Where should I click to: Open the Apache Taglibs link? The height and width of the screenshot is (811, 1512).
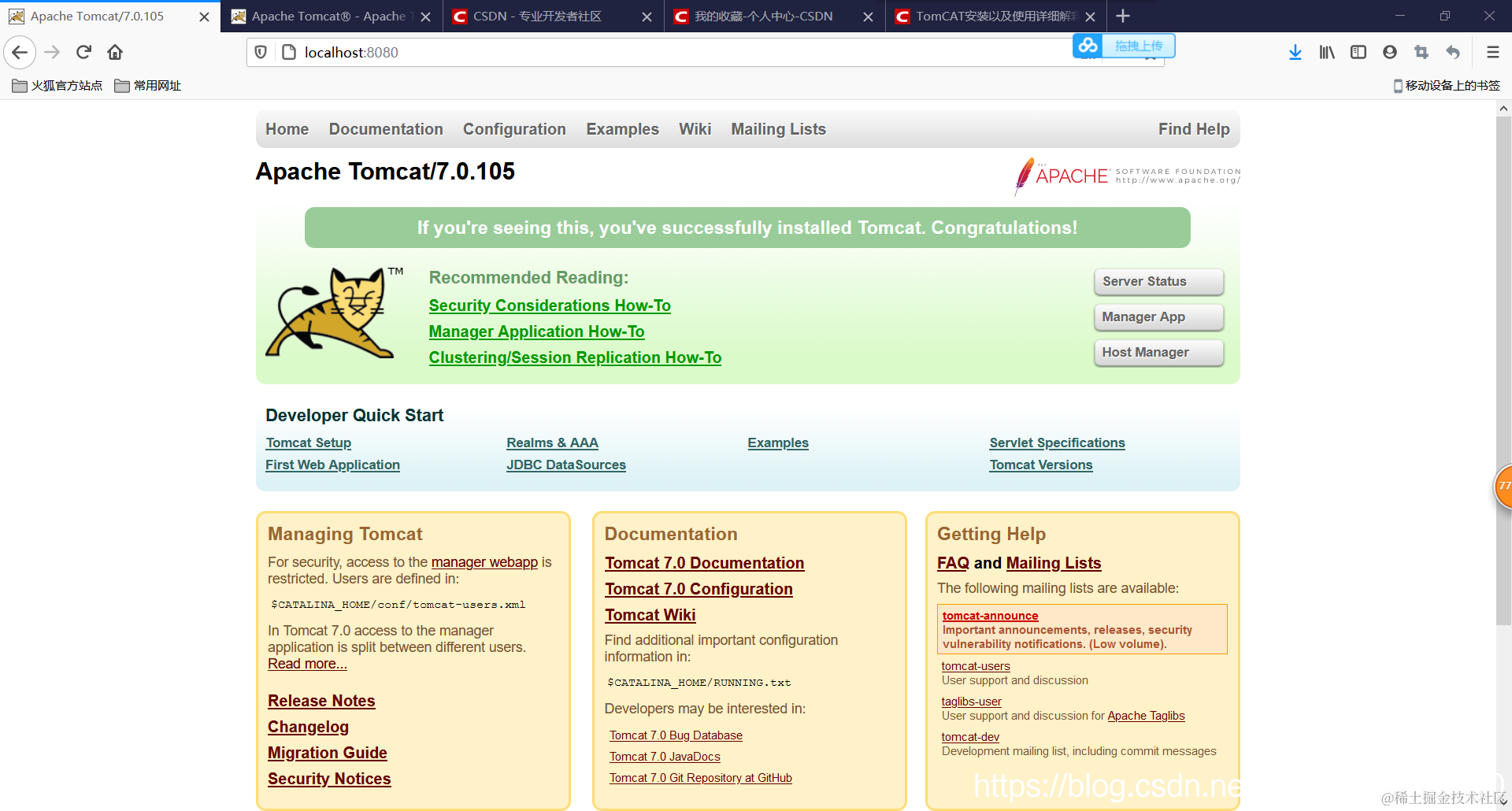point(1146,716)
